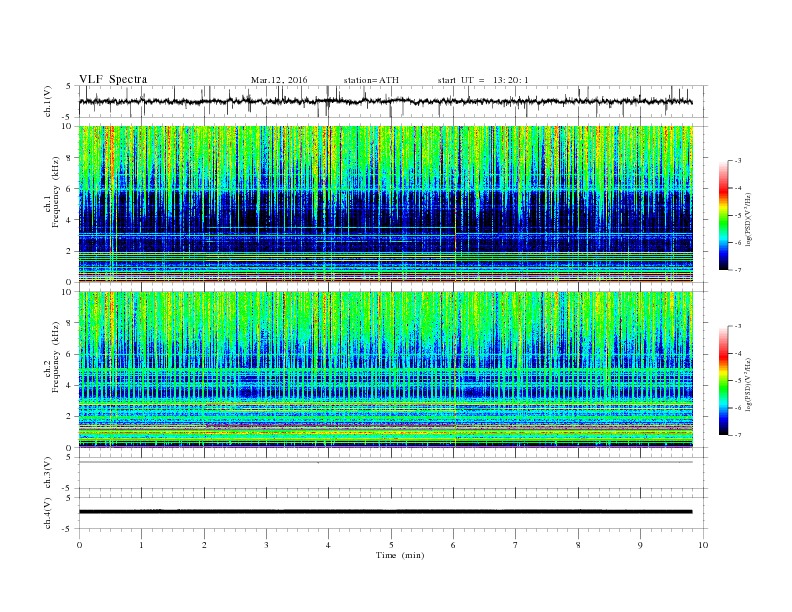Click the "6" kHz tick of ch.1 spectrogram

point(70,189)
